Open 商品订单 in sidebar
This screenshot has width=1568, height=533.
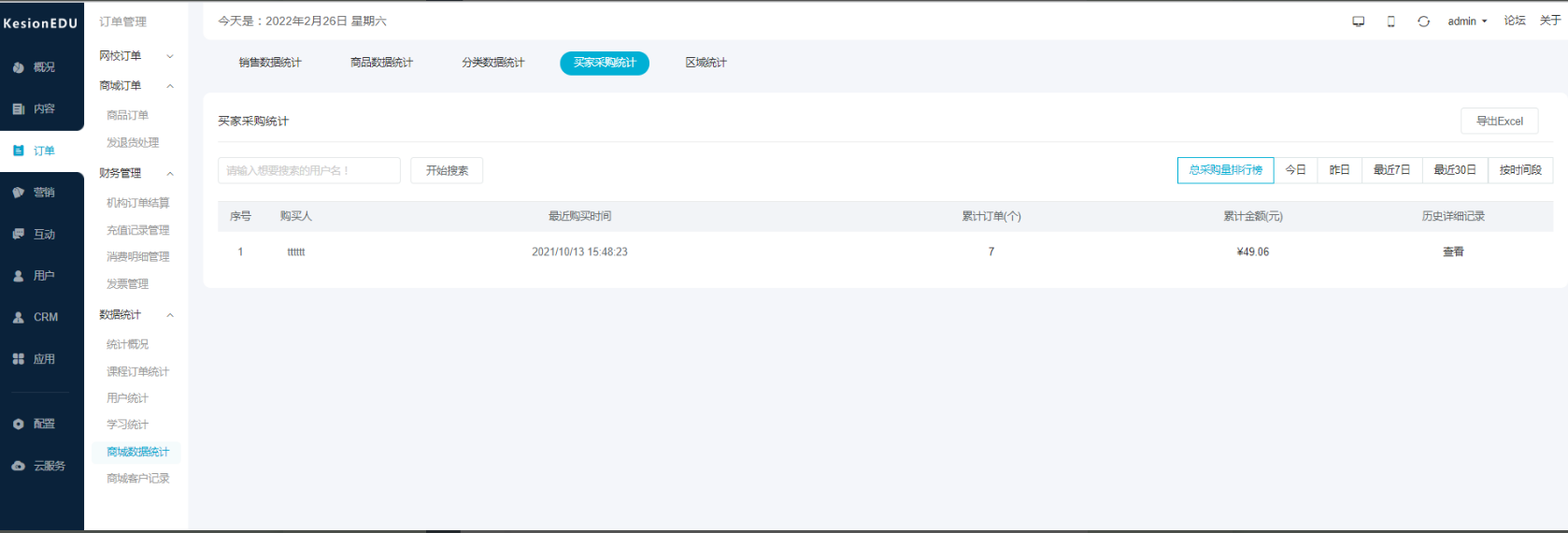click(x=128, y=115)
